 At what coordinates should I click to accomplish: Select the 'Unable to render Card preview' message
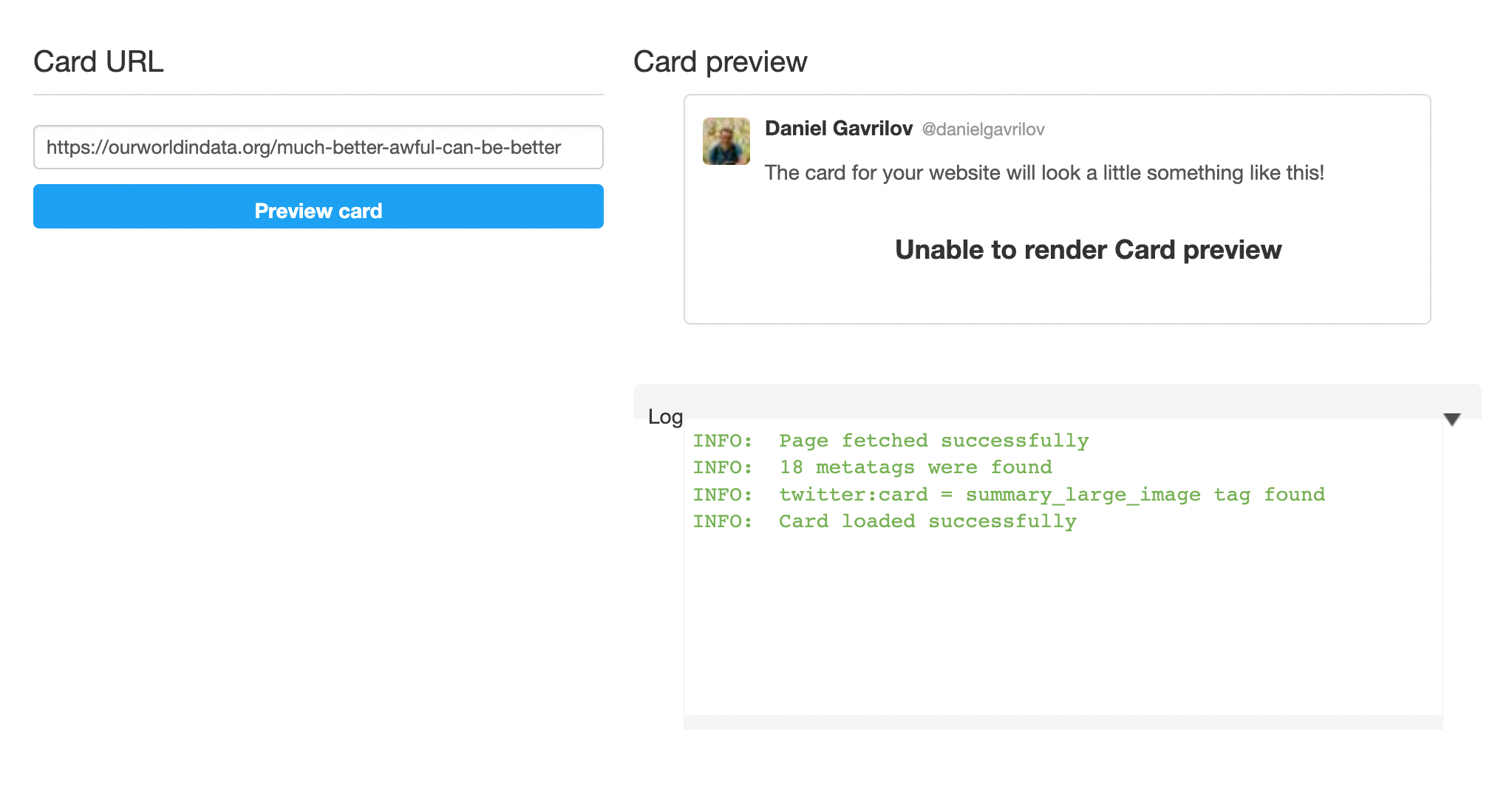[x=1087, y=250]
